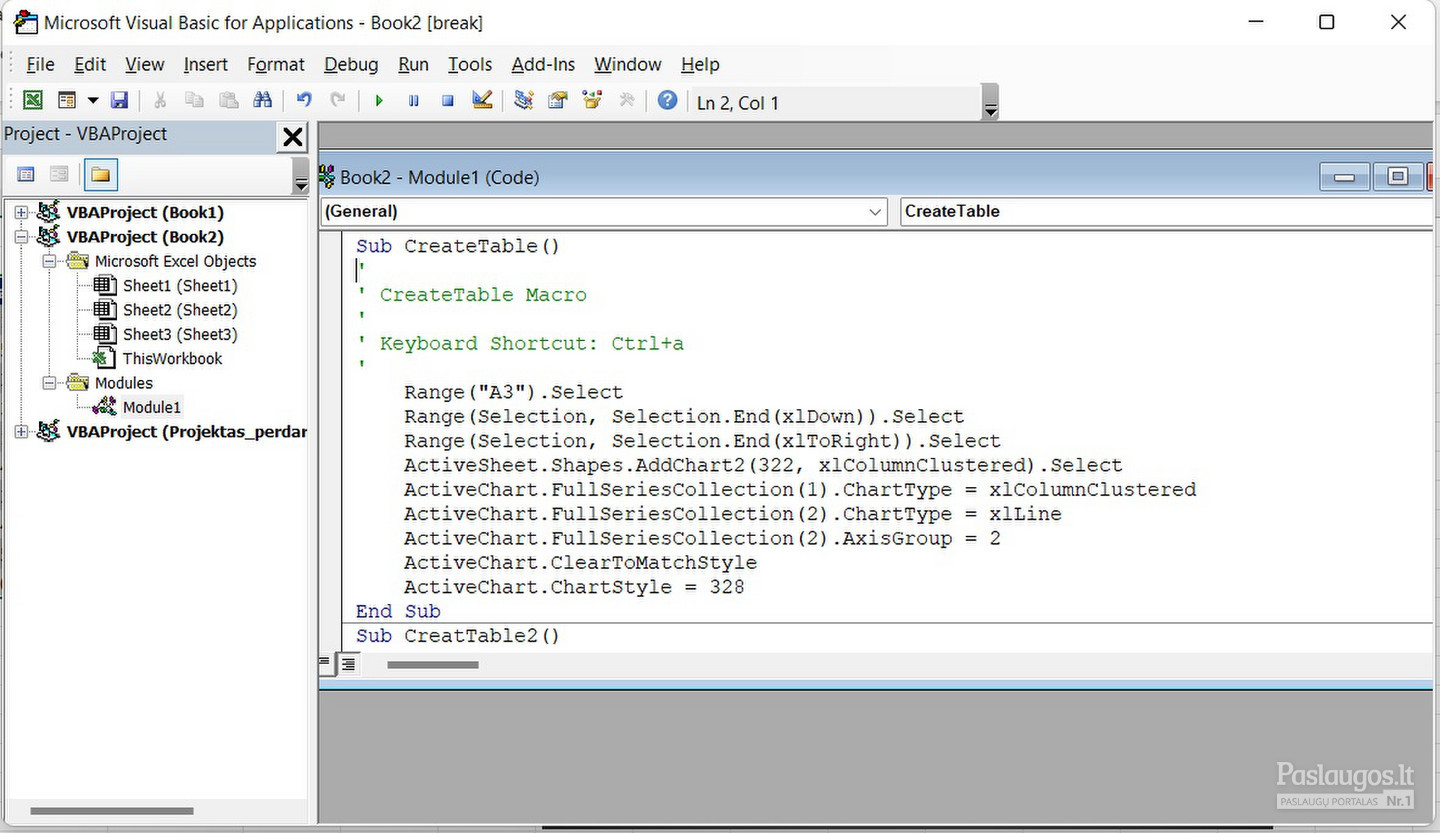Click the Project panel toolbar options arrow
The width and height of the screenshot is (1440, 833).
click(301, 176)
